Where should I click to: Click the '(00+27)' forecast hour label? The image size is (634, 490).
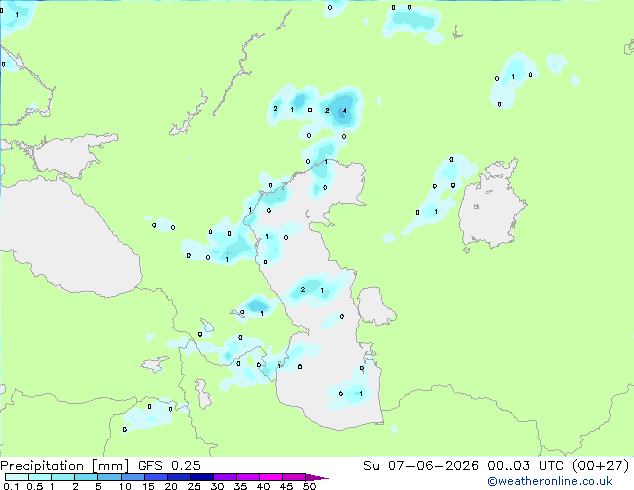tap(600, 466)
